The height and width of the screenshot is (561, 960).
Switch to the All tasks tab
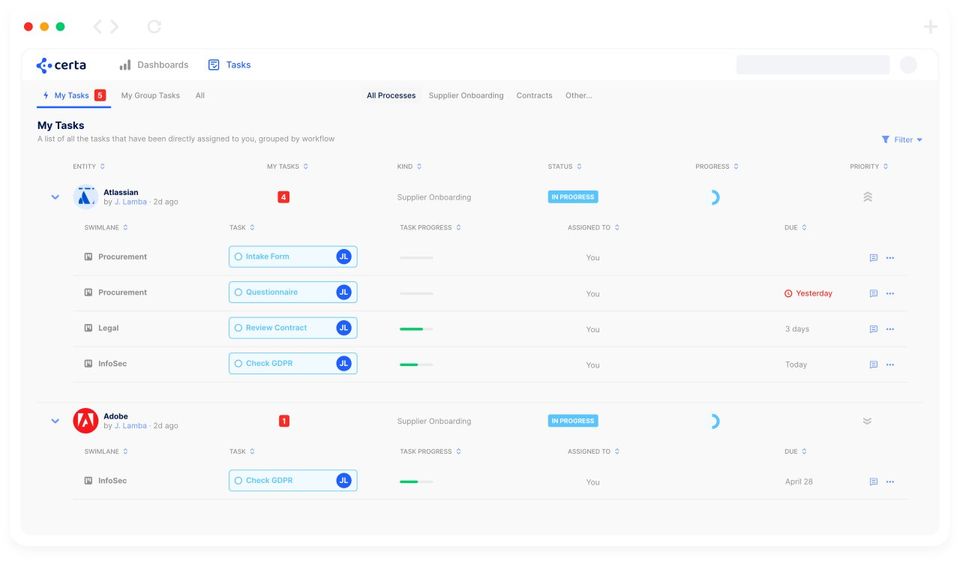coord(200,96)
